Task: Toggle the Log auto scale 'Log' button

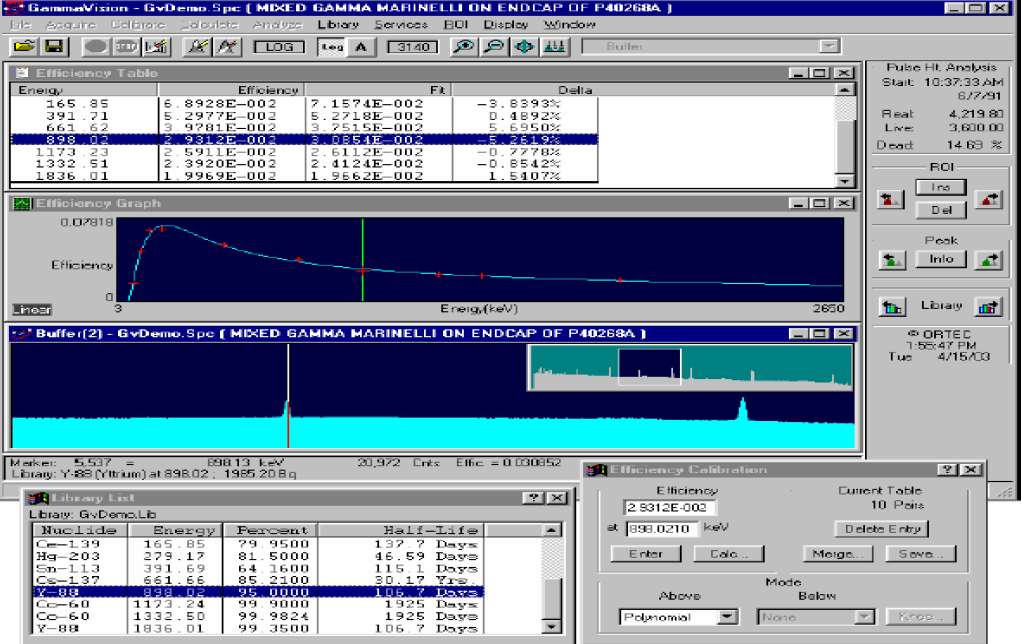Action: tap(332, 46)
